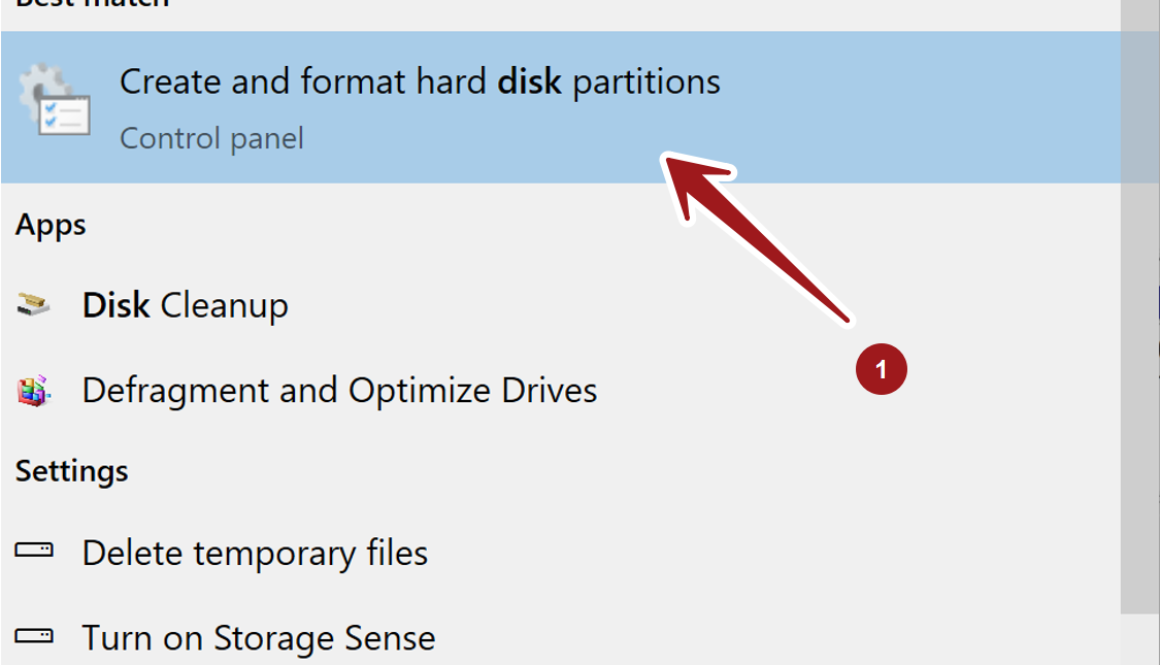Click the red number 1 badge
Viewport: 1160px width, 665px height.
click(x=880, y=370)
